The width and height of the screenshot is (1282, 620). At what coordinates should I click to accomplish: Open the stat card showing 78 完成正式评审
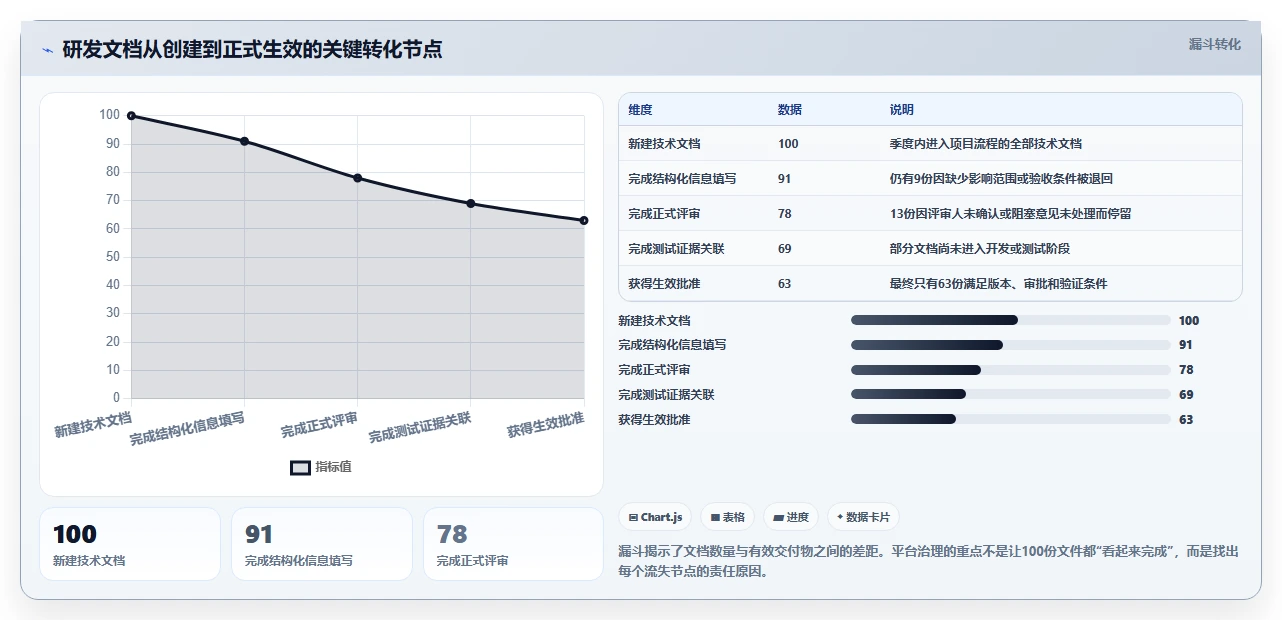[513, 544]
